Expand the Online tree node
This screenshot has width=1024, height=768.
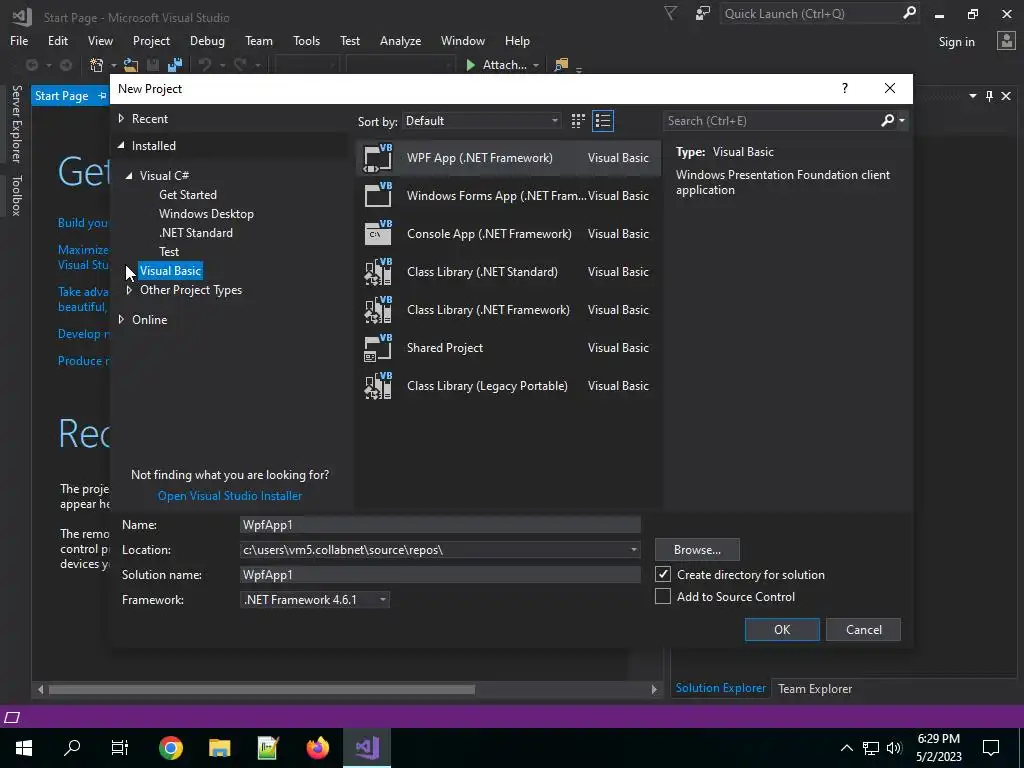[x=121, y=319]
